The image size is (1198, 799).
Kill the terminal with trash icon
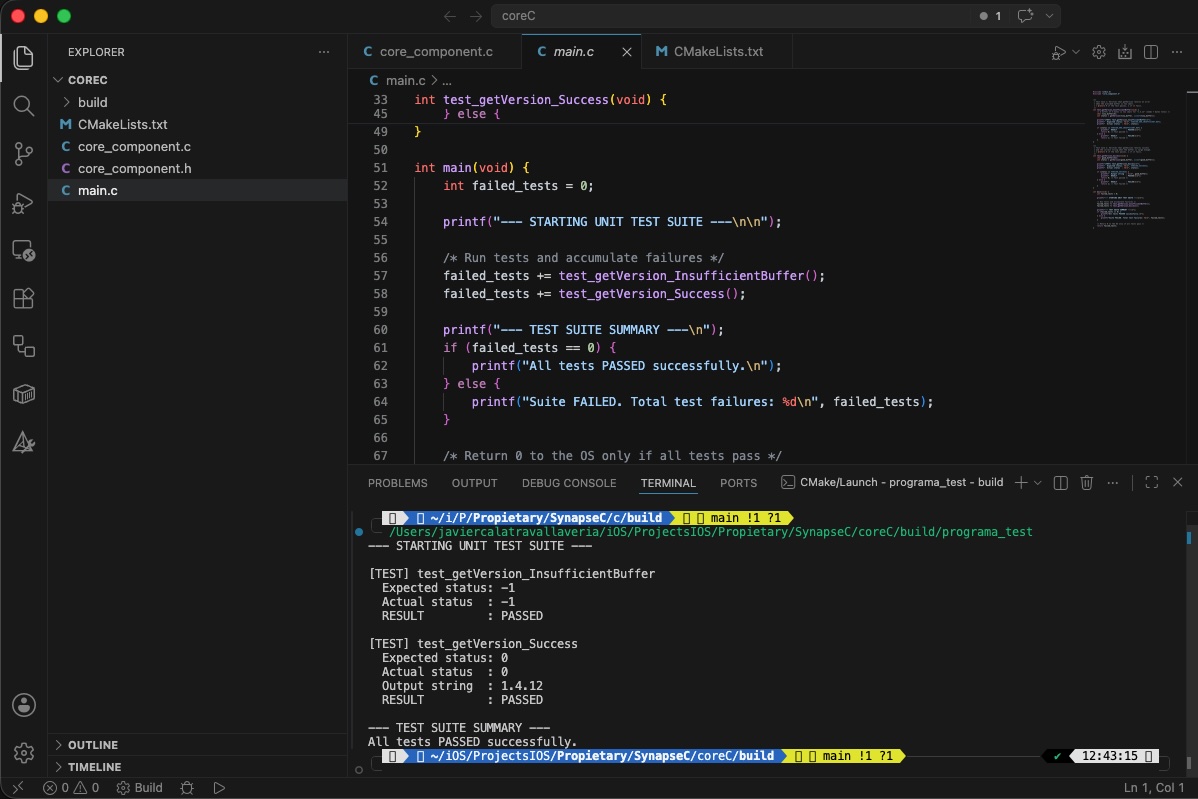click(1086, 483)
